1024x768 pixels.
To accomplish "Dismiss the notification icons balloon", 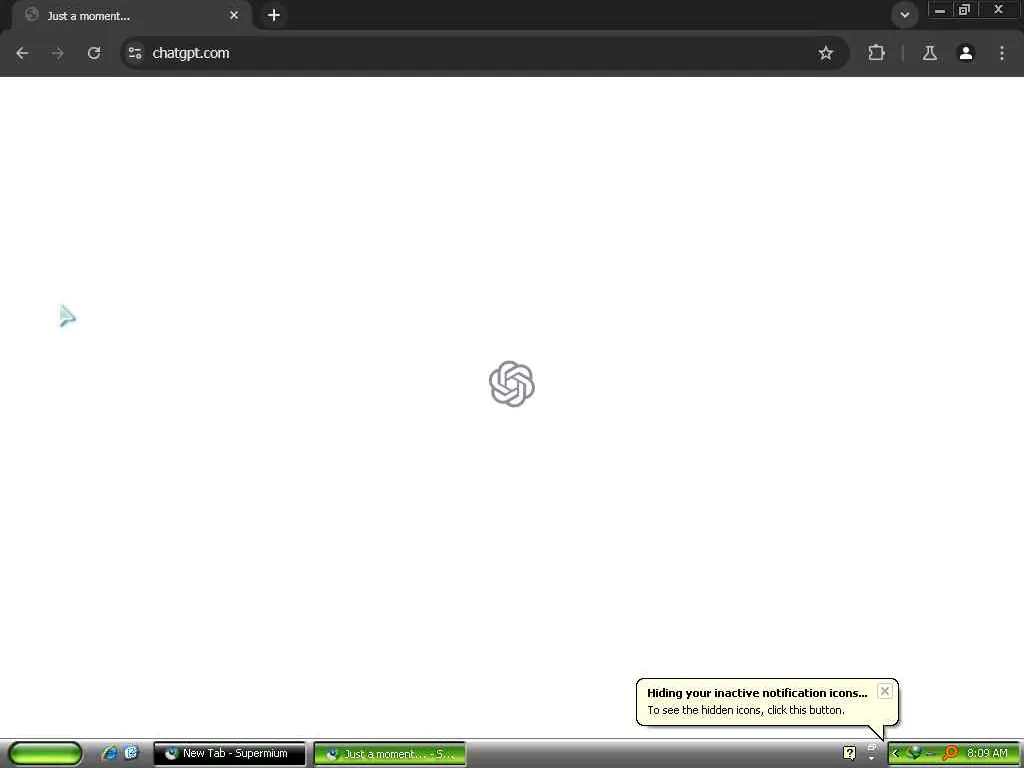I will pos(884,692).
